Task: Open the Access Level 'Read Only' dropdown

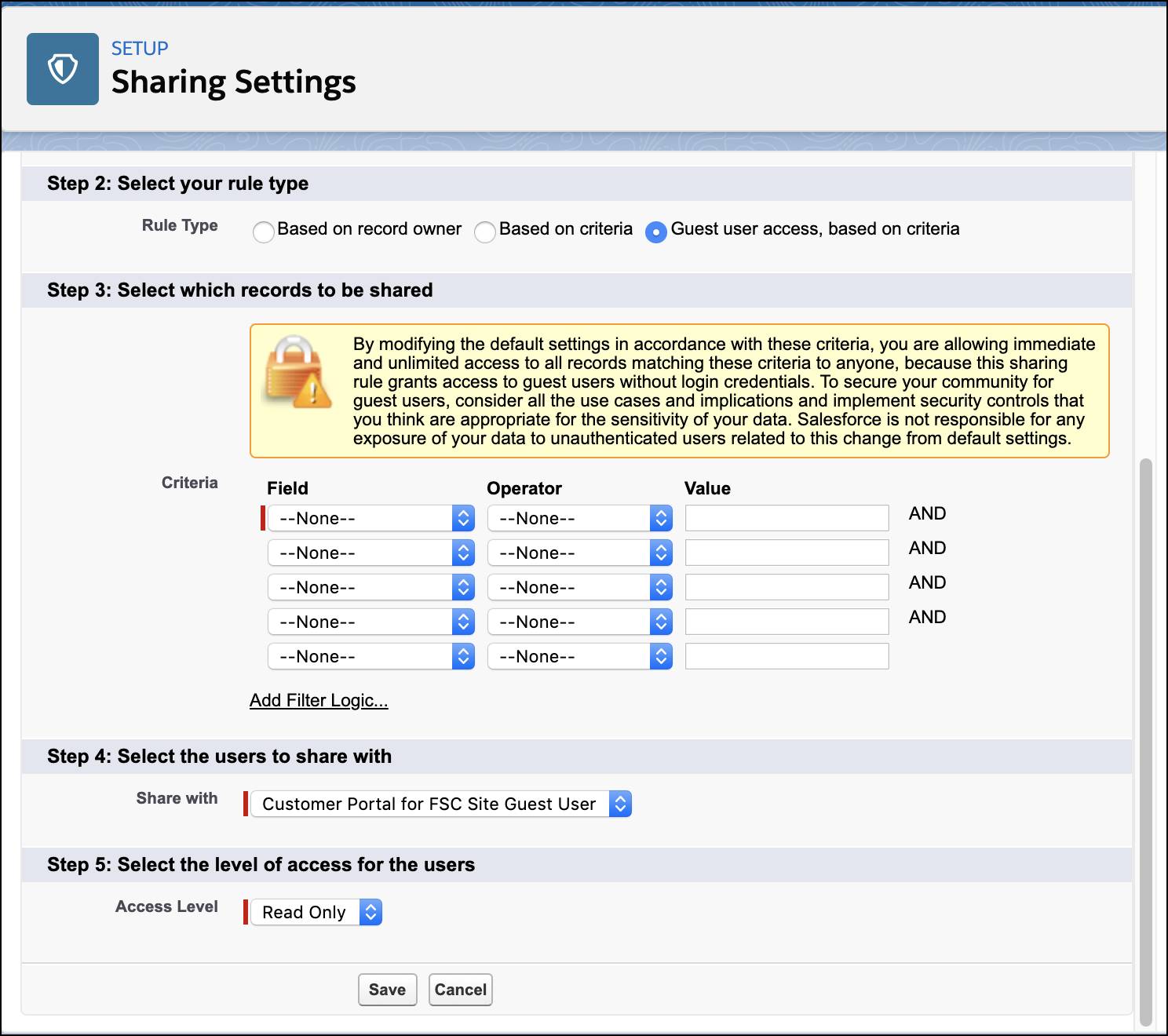Action: coord(316,912)
